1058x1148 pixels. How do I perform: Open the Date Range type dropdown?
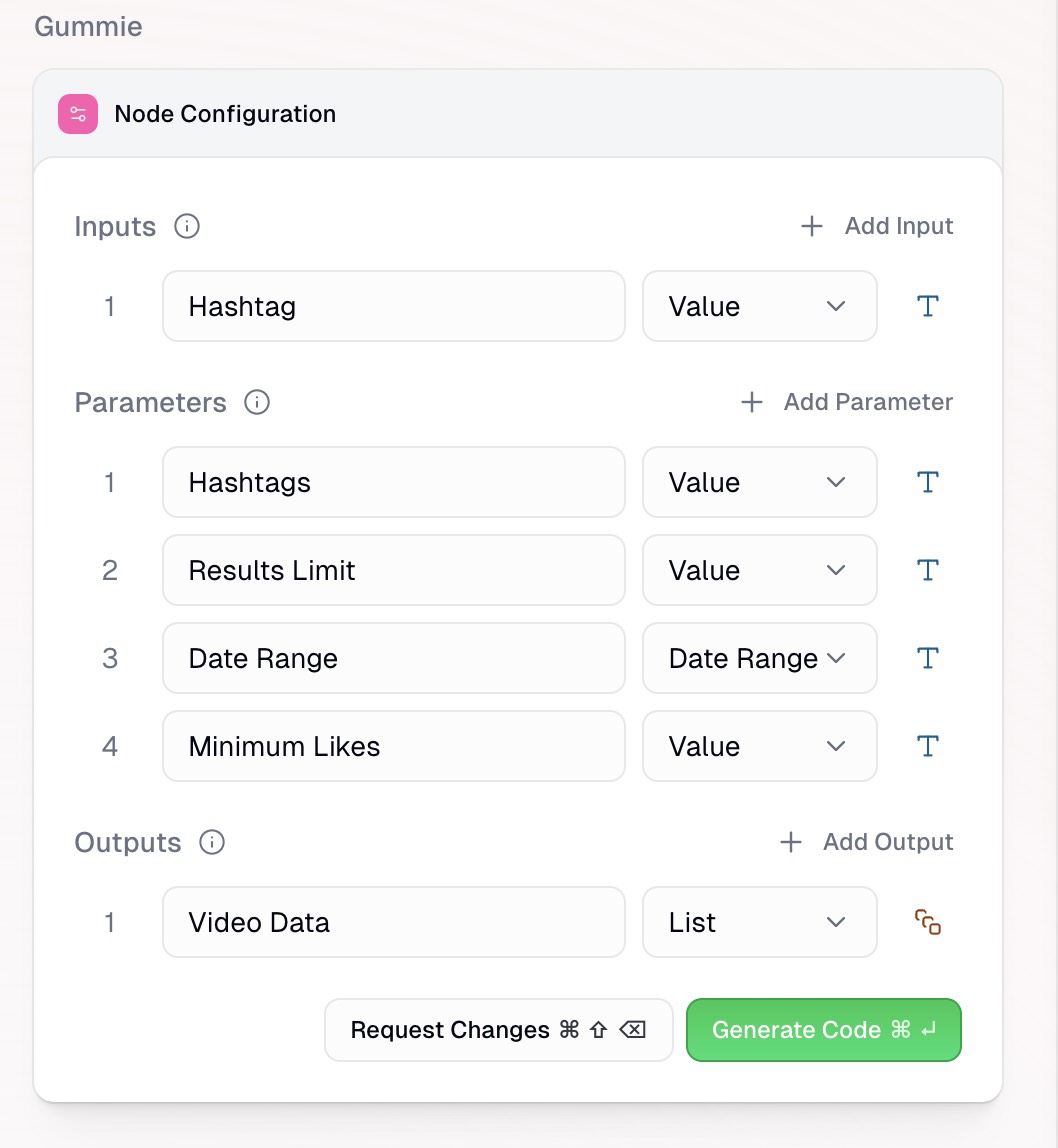759,658
